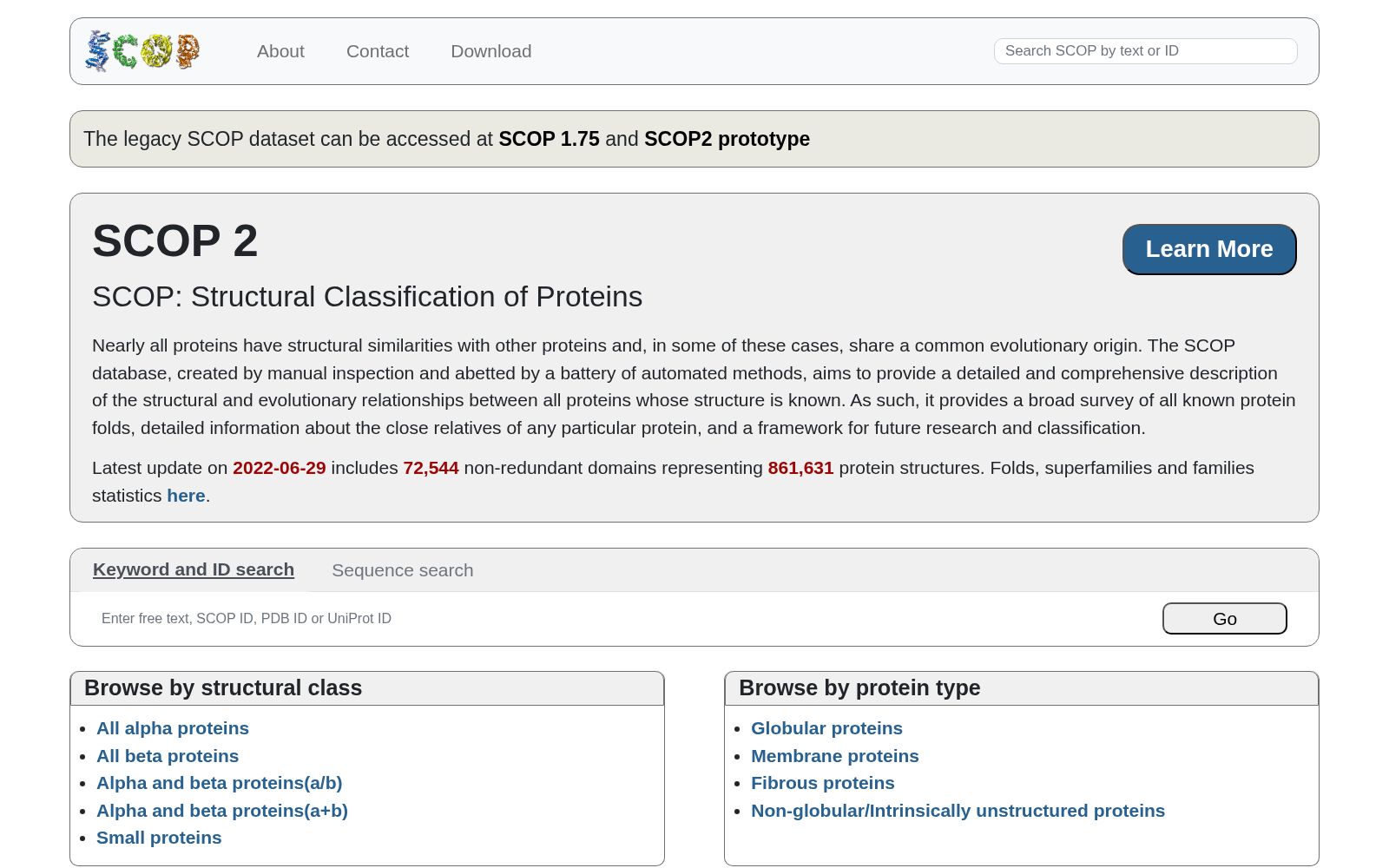The width and height of the screenshot is (1389, 868).
Task: Browse All beta proteins
Action: click(168, 756)
